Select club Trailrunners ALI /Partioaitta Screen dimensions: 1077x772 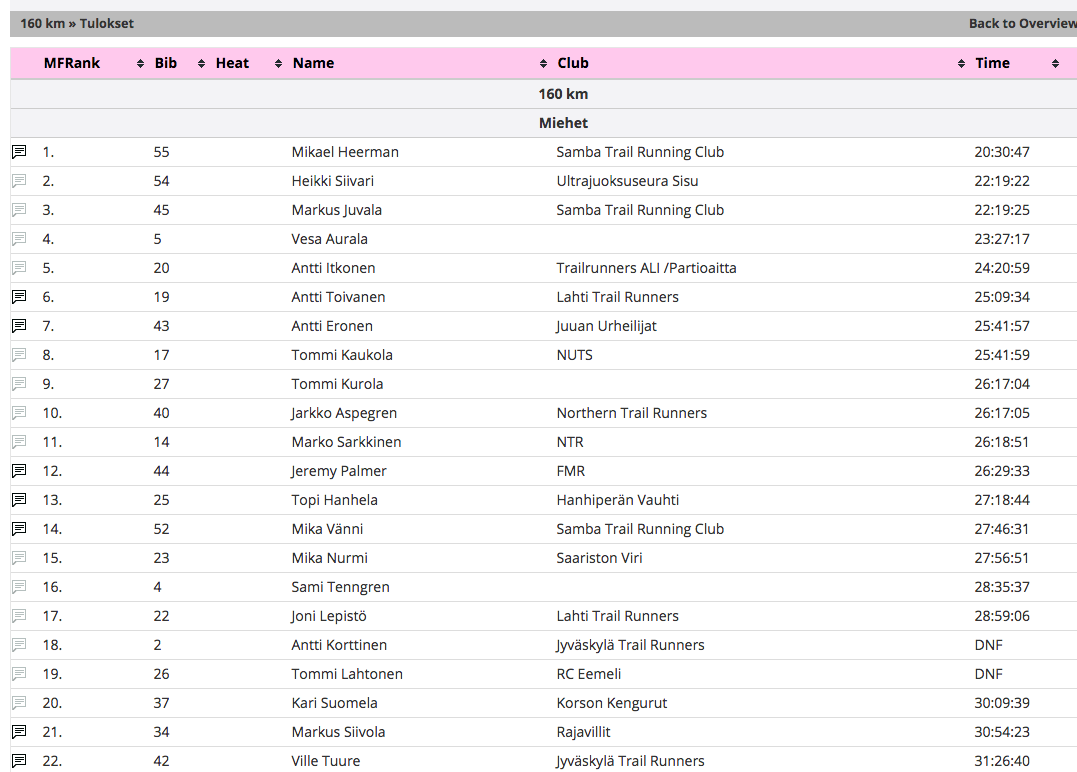[x=646, y=268]
